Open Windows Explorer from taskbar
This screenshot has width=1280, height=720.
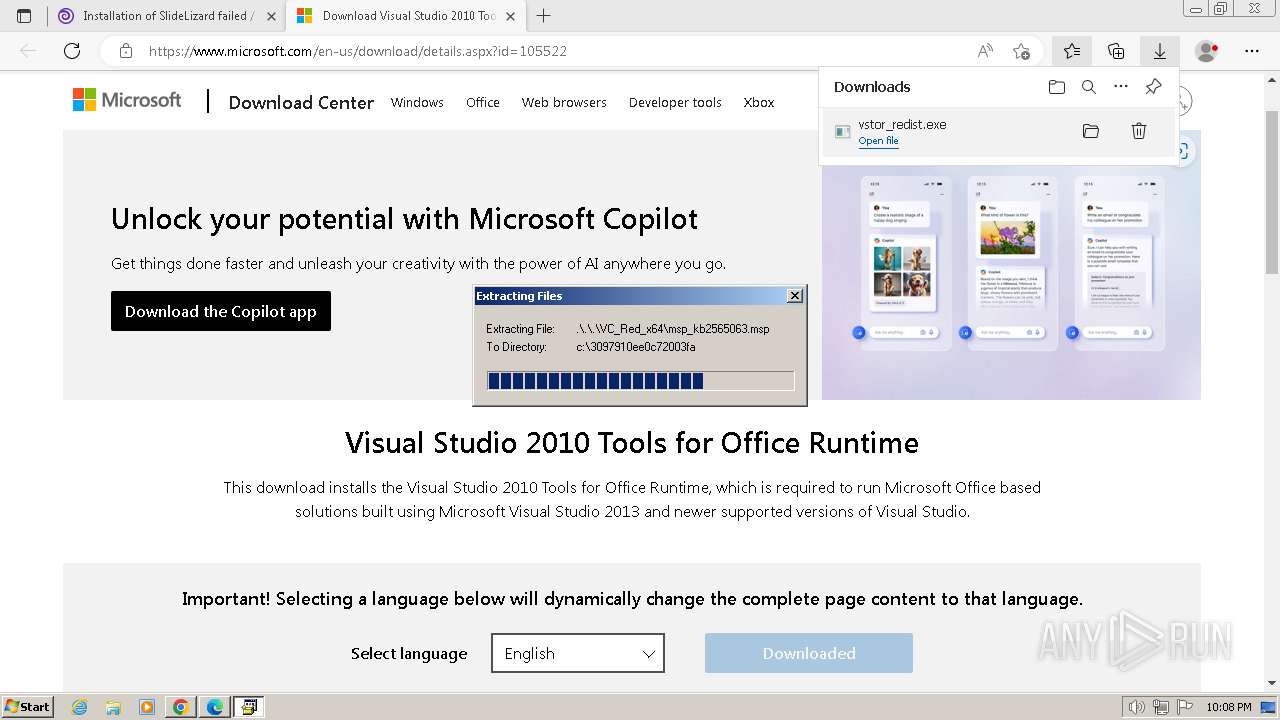tap(113, 707)
